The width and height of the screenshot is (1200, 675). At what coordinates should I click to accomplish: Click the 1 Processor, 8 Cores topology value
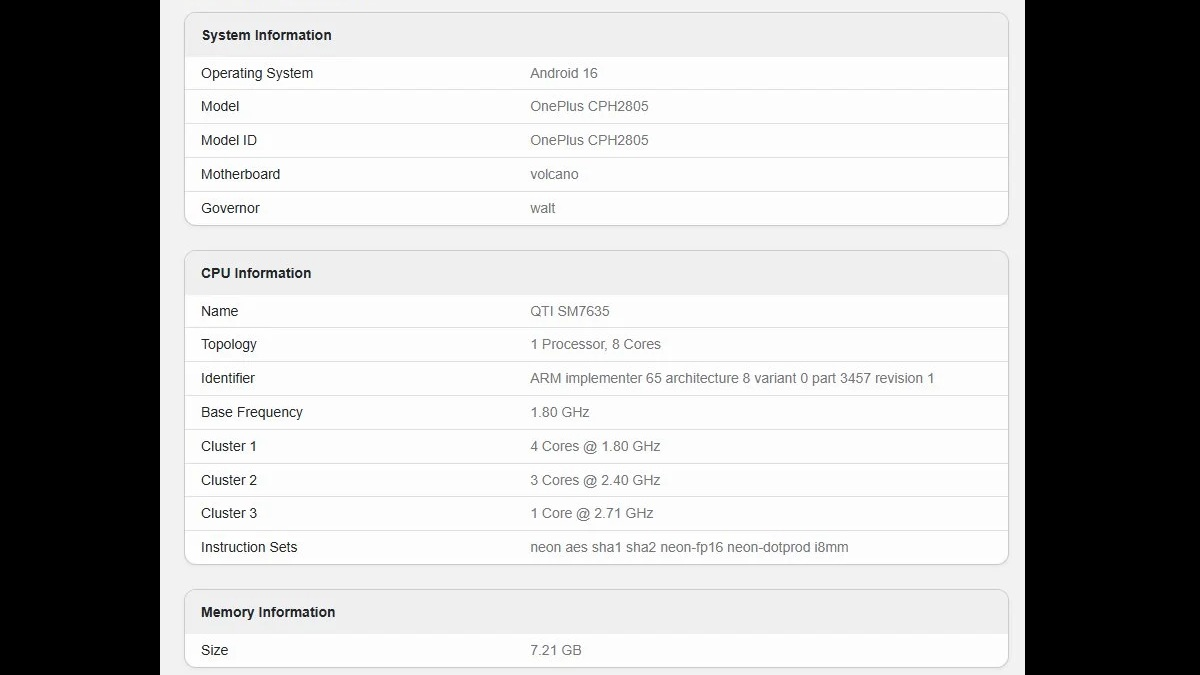595,344
